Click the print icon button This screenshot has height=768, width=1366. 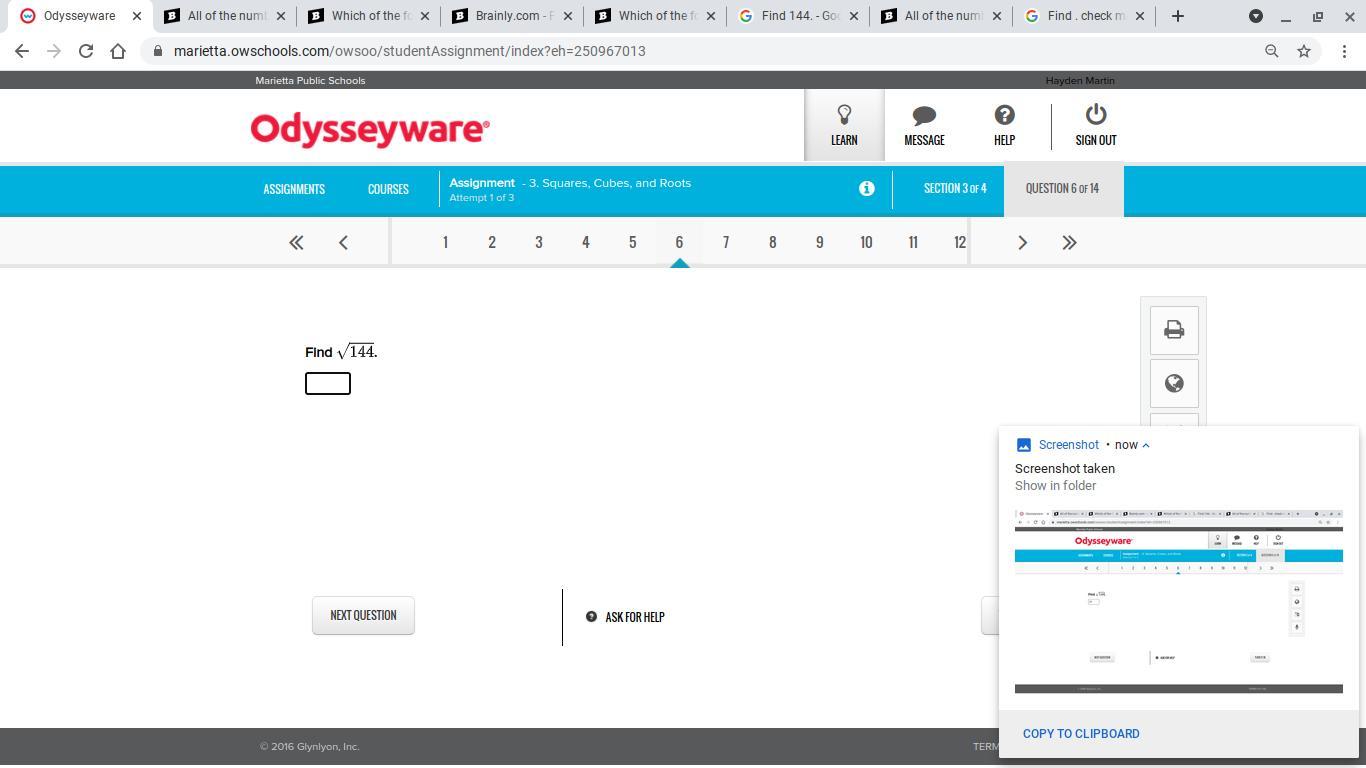click(x=1174, y=330)
